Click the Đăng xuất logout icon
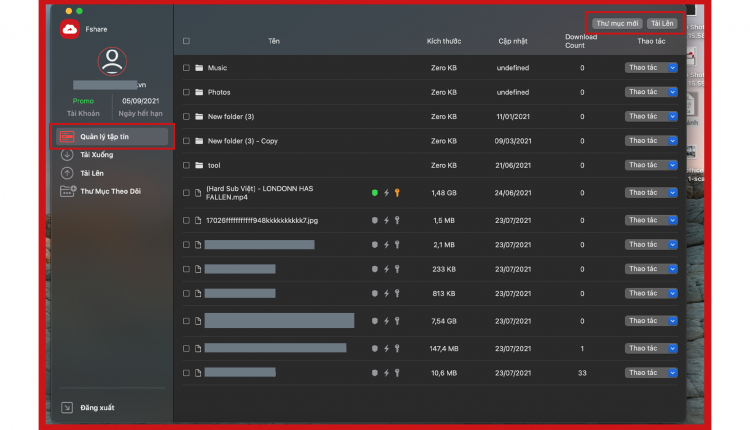 point(67,408)
